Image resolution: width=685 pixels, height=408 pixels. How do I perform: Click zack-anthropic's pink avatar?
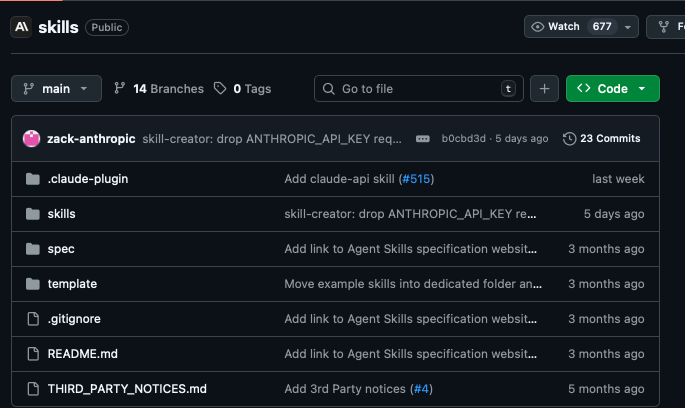pyautogui.click(x=31, y=138)
